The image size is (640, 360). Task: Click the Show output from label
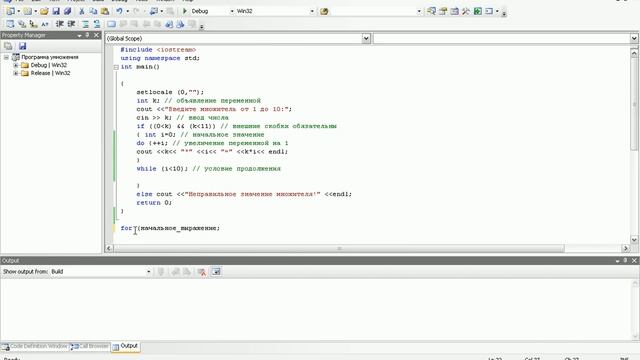point(25,272)
